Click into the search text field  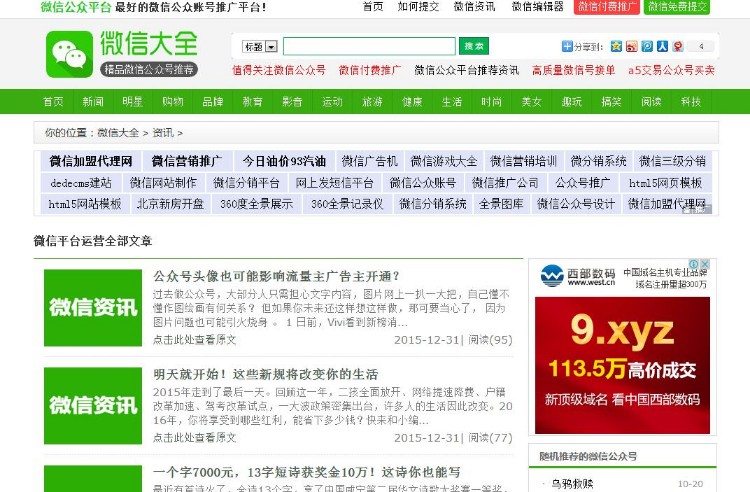click(369, 46)
